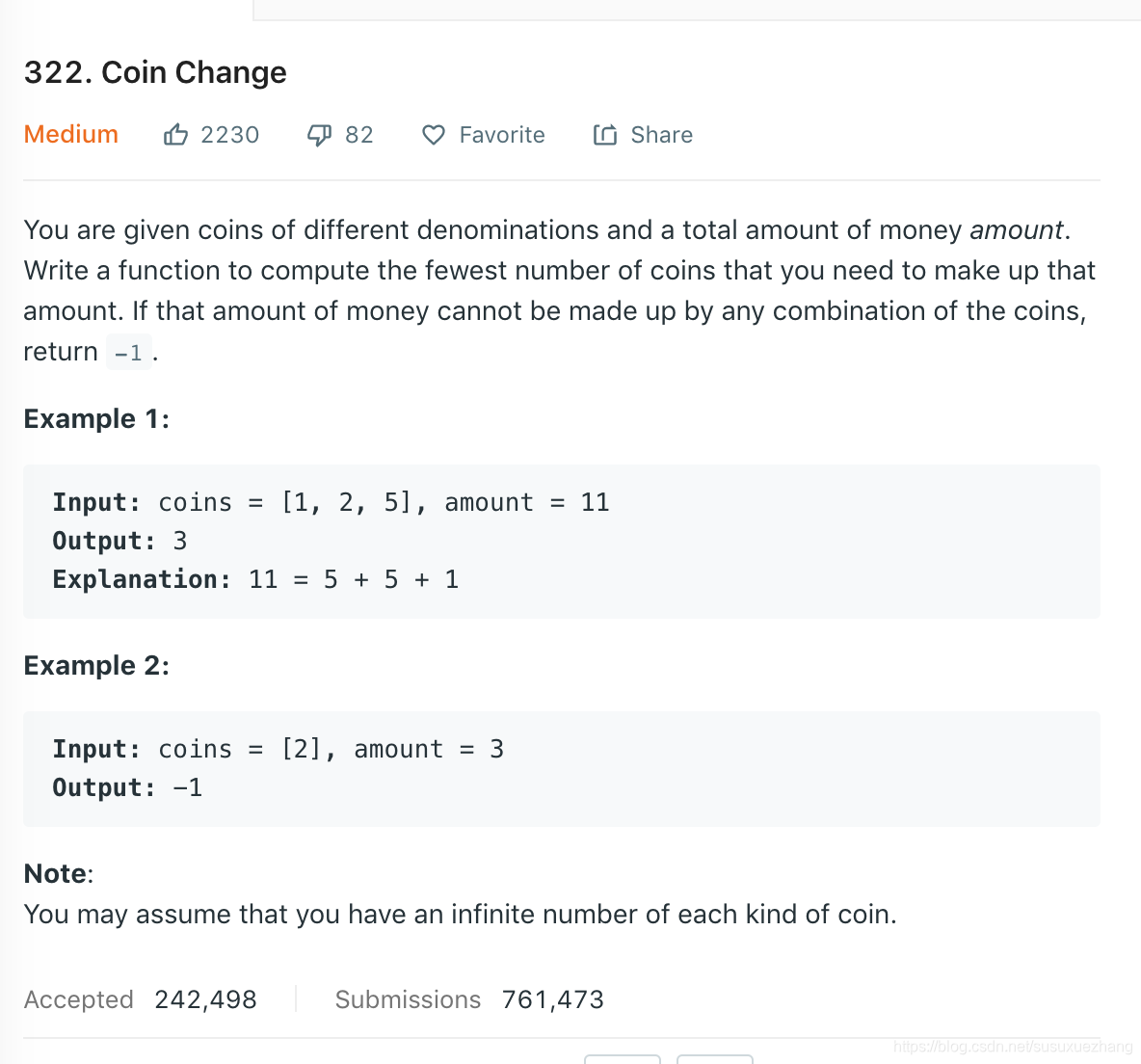Click the Accepted count 242,498

[x=205, y=999]
